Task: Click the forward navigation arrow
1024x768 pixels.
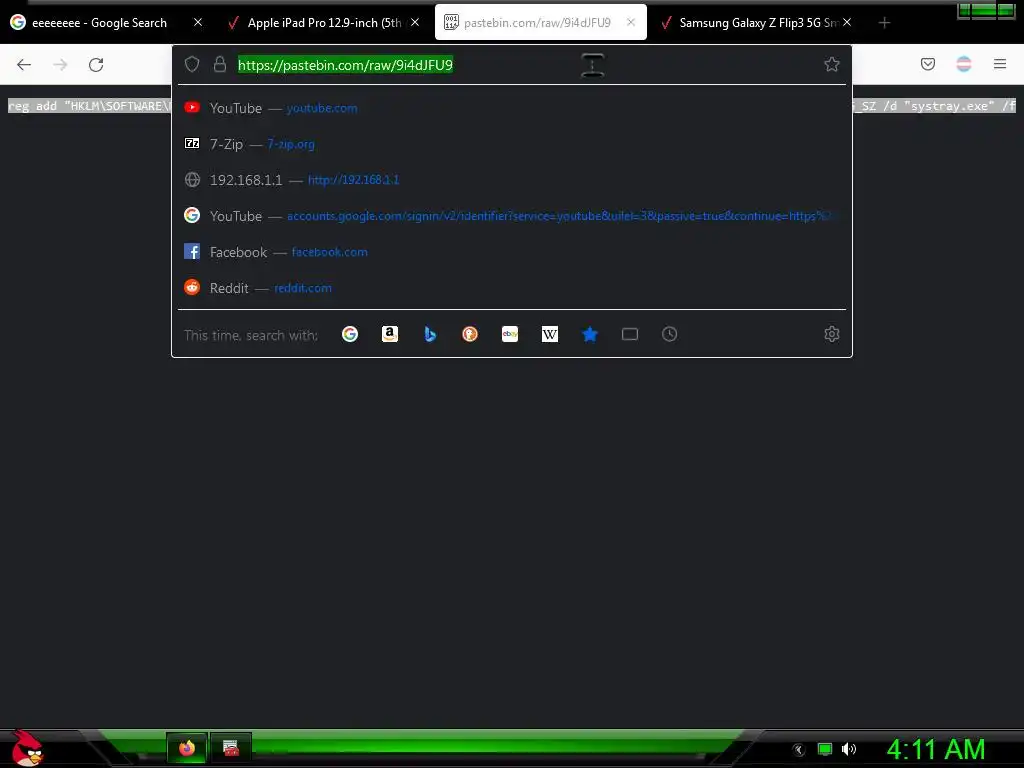Action: click(60, 65)
